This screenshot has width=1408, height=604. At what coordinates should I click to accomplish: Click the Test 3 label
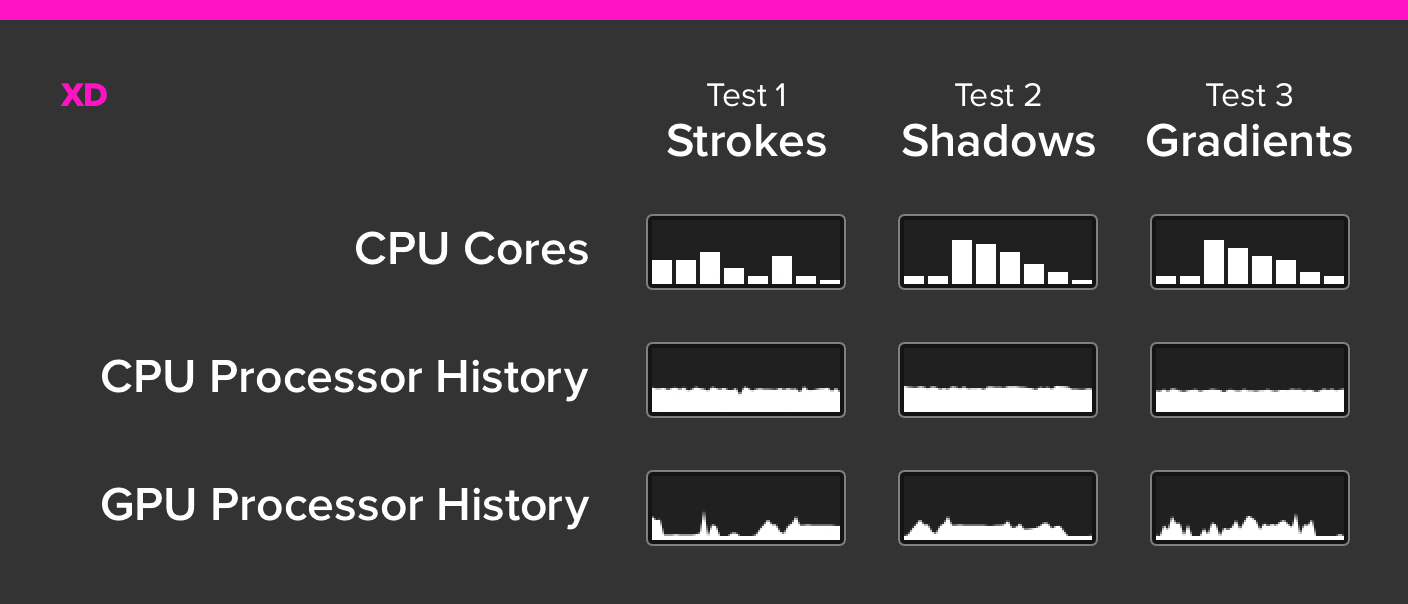pyautogui.click(x=1249, y=96)
